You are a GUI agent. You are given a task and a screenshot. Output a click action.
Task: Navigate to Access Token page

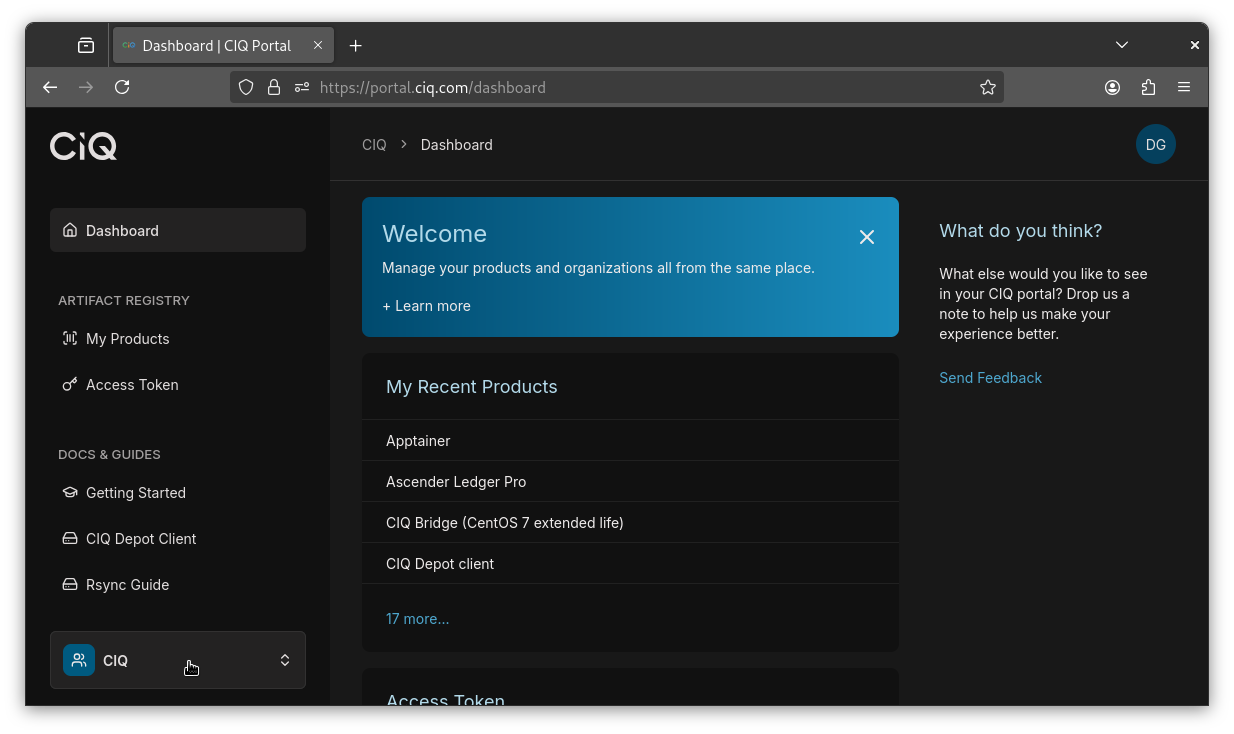click(x=132, y=385)
